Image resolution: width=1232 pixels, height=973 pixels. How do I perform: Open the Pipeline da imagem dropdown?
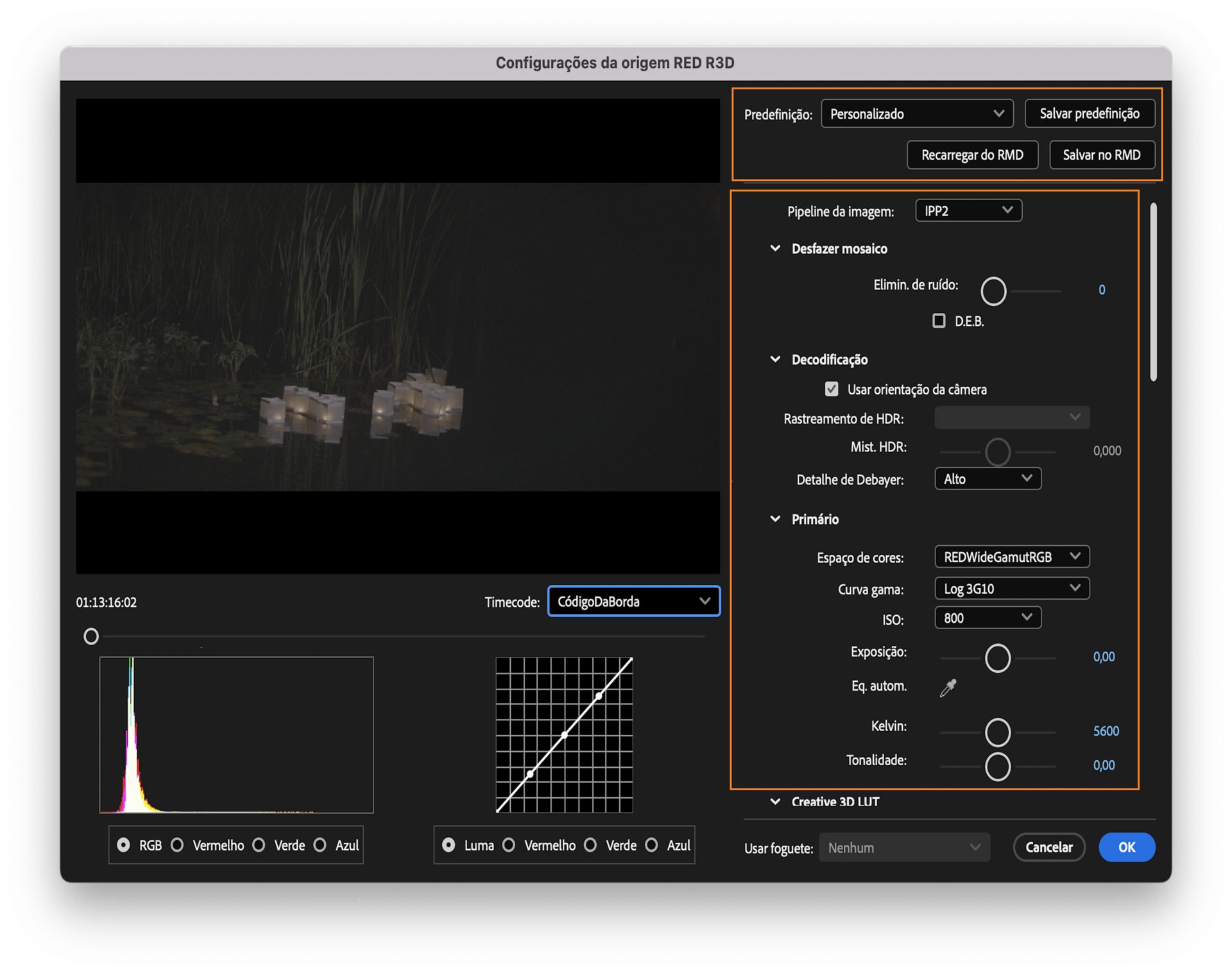968,210
